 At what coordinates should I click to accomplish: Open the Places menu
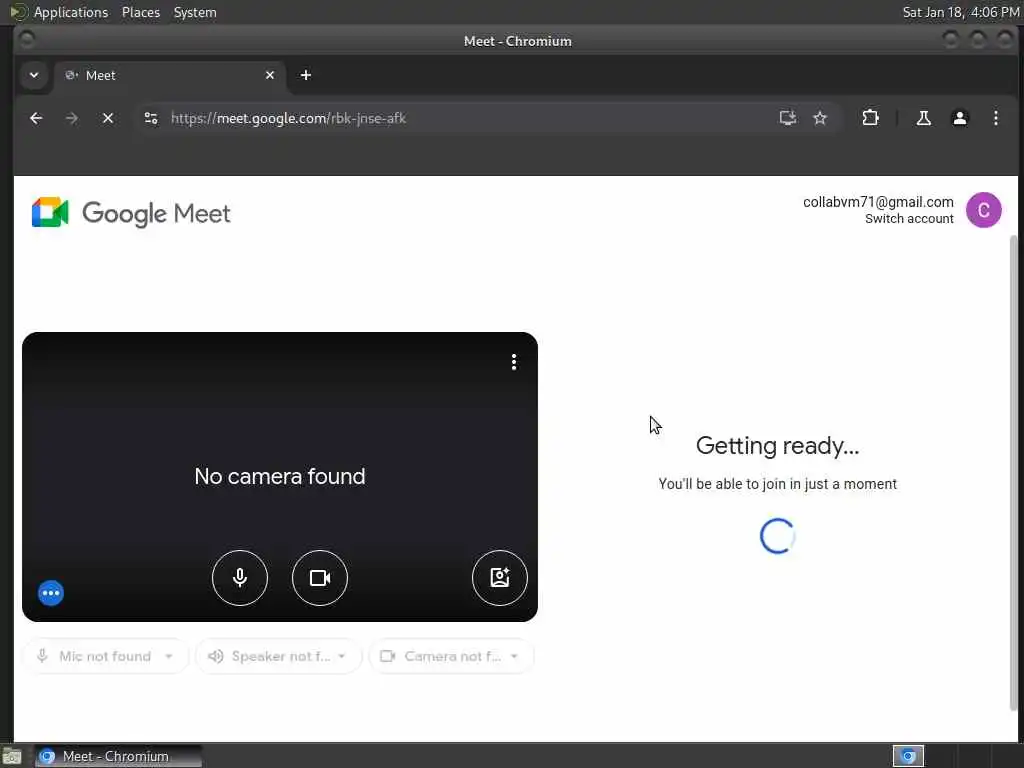tap(141, 12)
